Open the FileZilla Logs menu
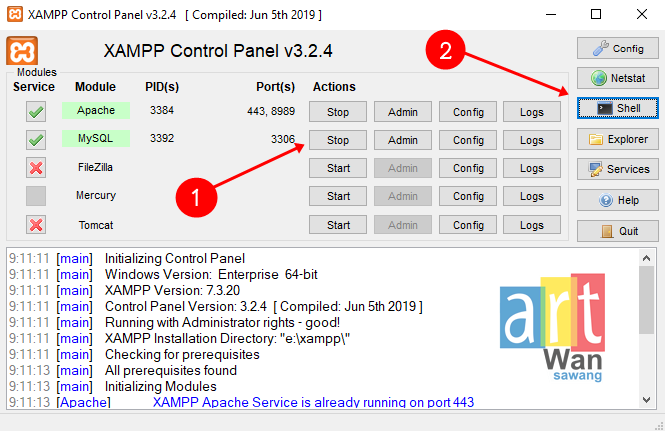The width and height of the screenshot is (665, 431). [532, 168]
